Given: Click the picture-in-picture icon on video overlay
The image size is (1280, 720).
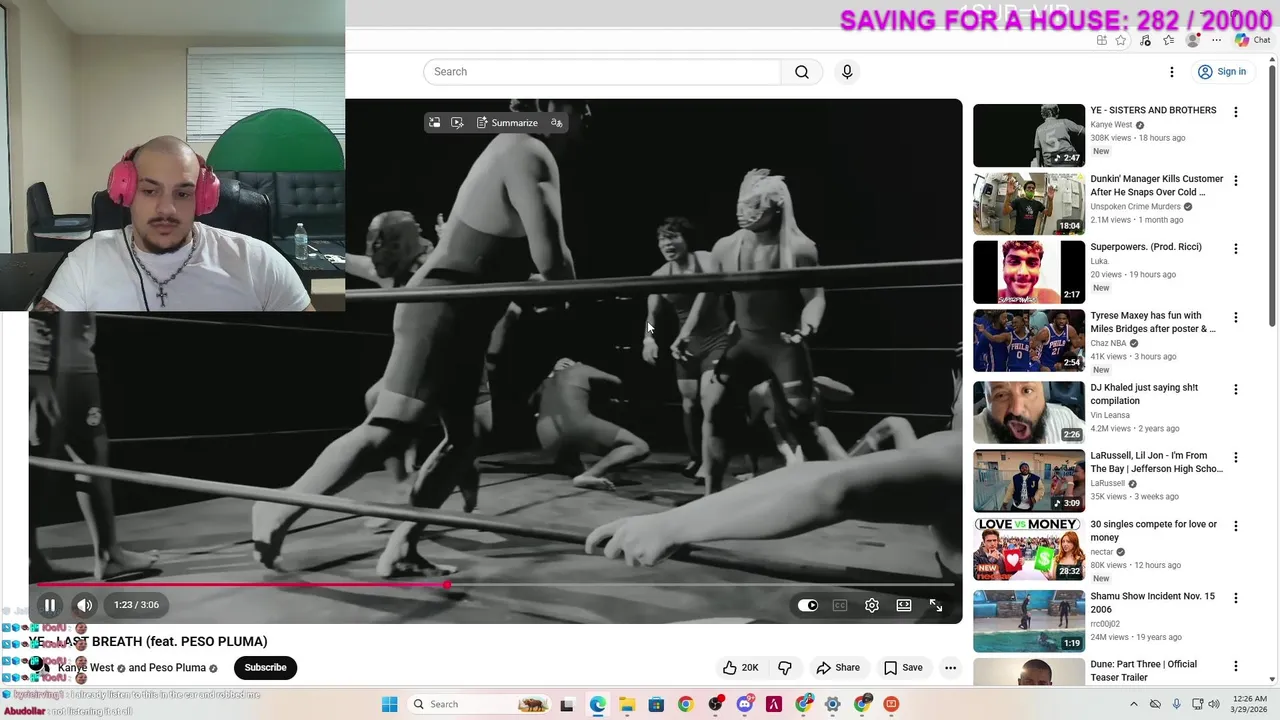Looking at the screenshot, I should tap(434, 123).
